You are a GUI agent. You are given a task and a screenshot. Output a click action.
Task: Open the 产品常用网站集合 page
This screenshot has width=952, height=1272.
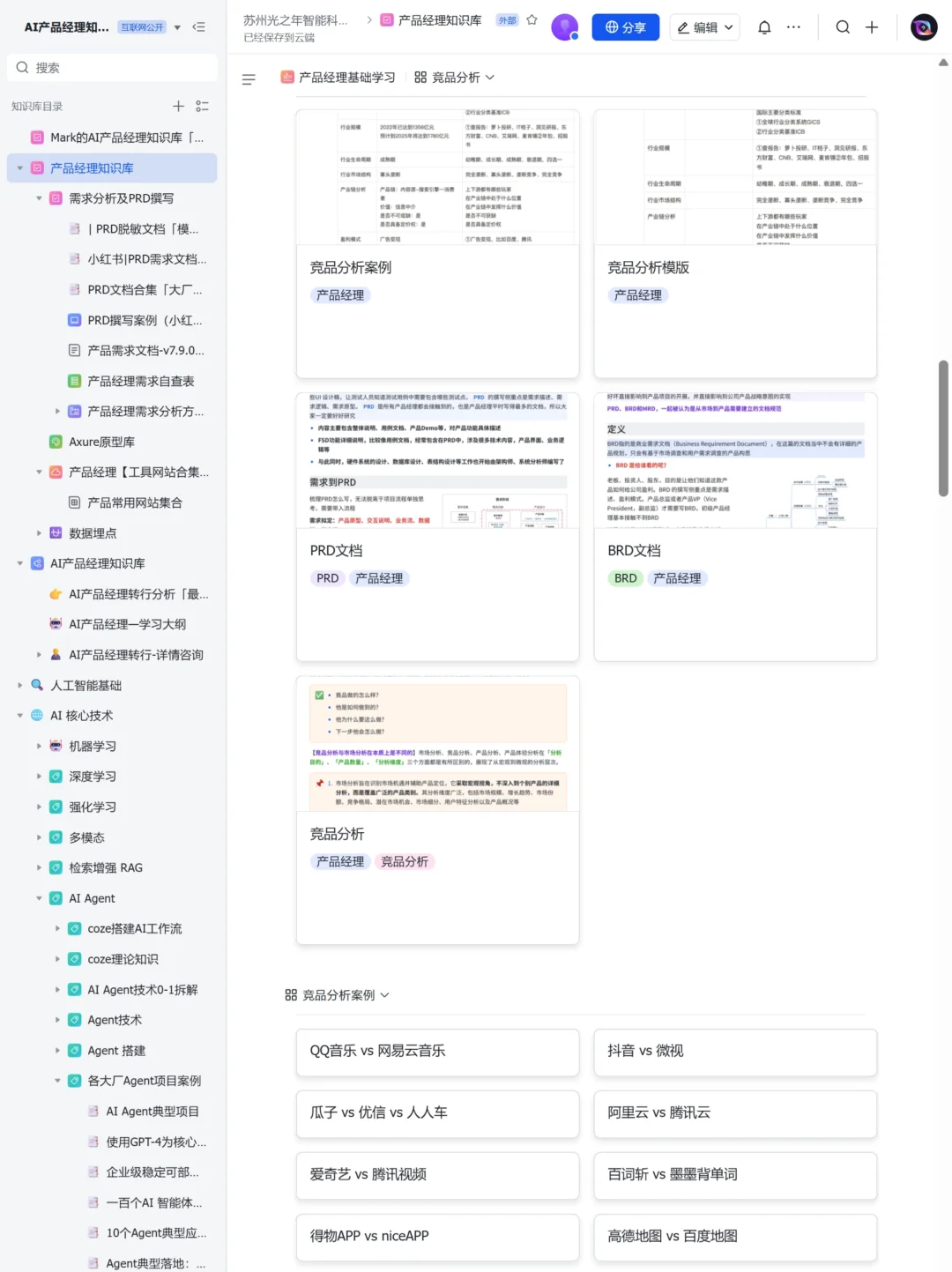point(134,502)
